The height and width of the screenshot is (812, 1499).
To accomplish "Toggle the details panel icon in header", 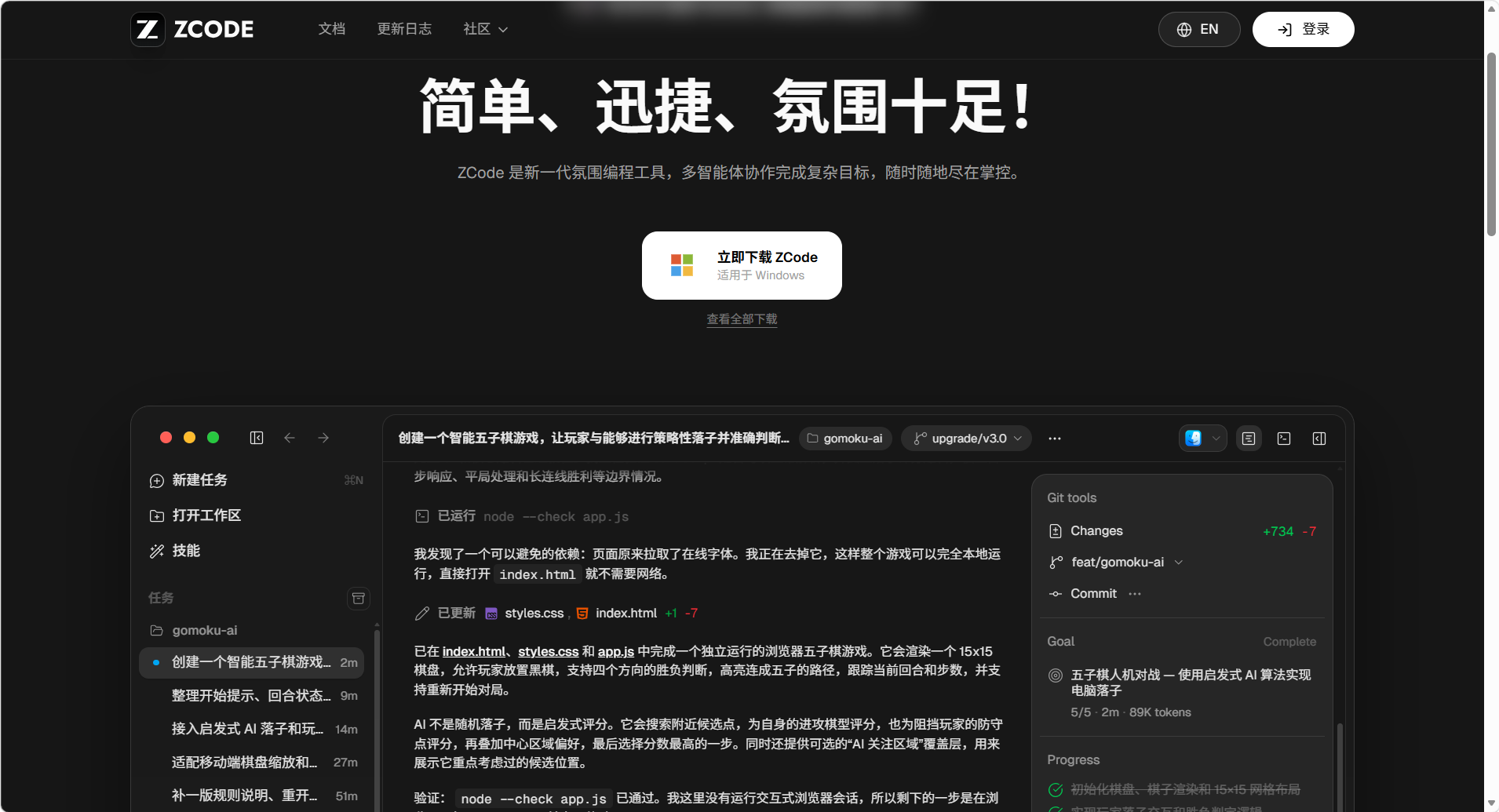I will pos(1249,439).
